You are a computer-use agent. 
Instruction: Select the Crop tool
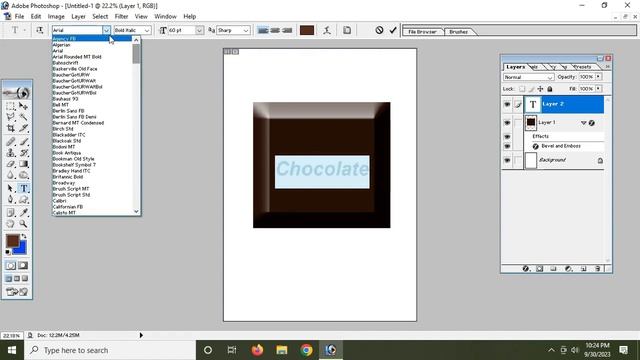11,128
